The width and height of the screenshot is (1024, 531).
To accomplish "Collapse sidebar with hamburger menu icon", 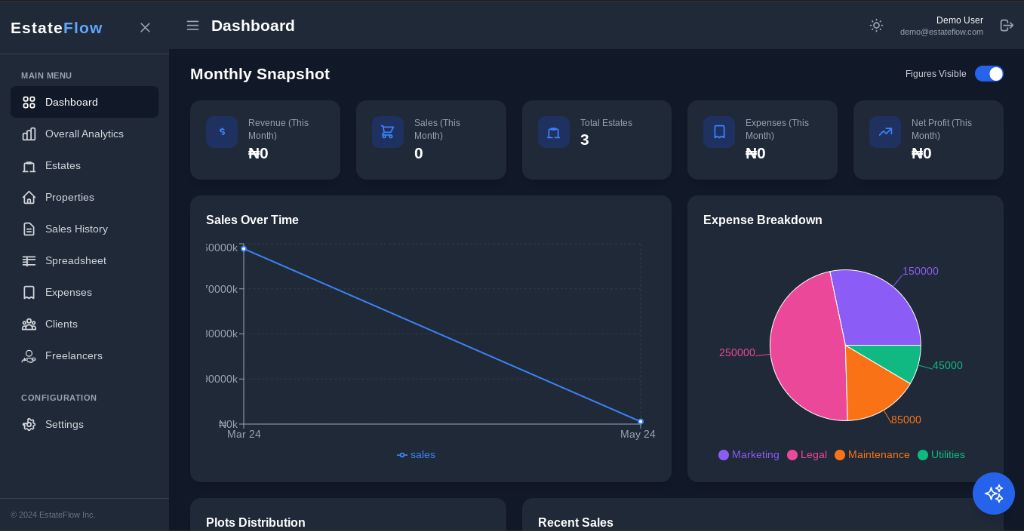I will [193, 26].
